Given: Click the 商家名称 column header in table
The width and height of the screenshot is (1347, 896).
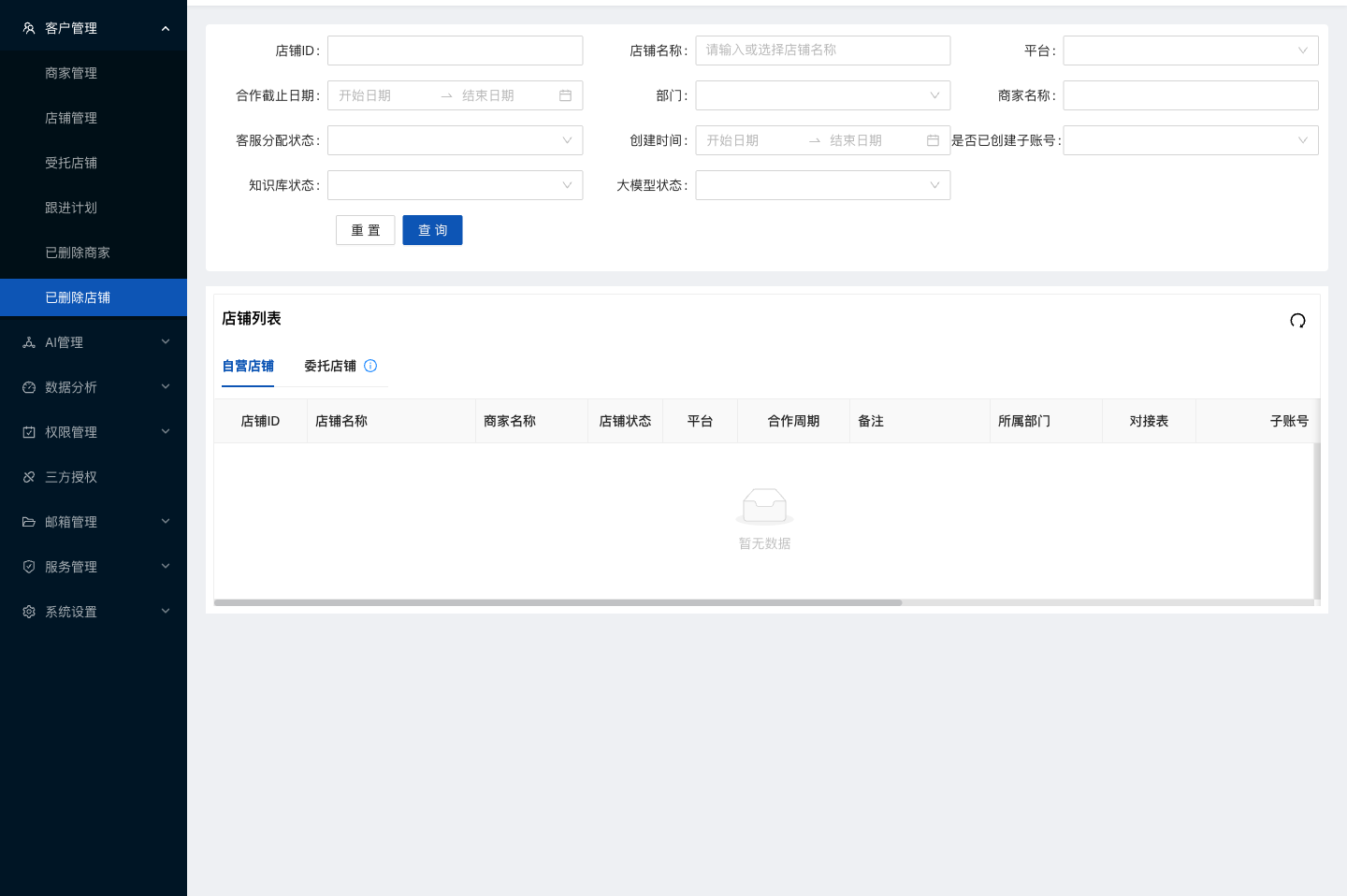Looking at the screenshot, I should click(531, 421).
